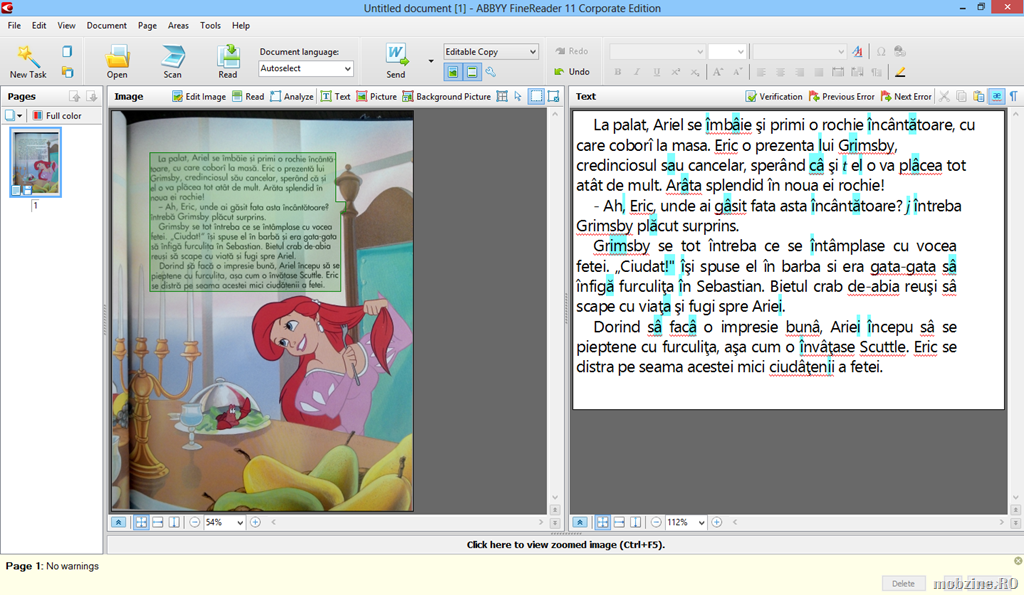
Task: Select the Picture area tool
Action: coord(376,97)
